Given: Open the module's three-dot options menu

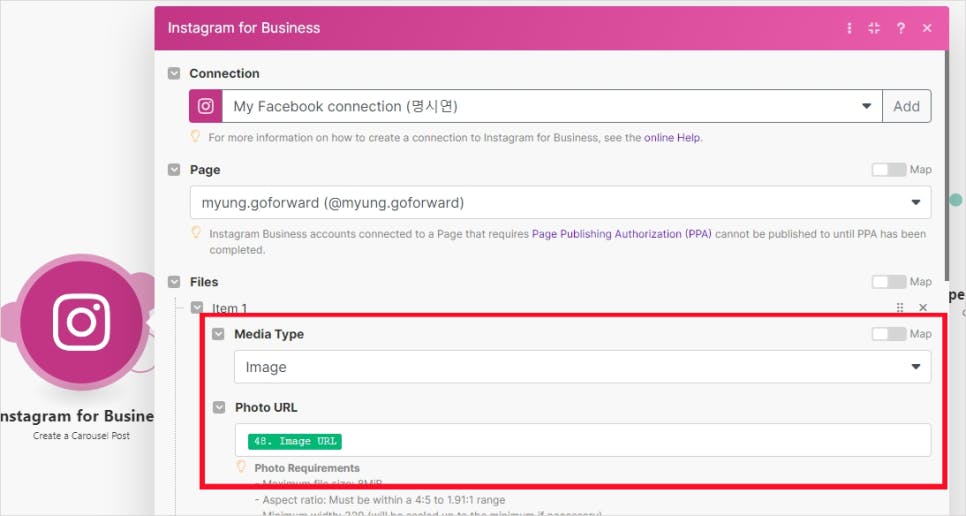Looking at the screenshot, I should tap(850, 28).
